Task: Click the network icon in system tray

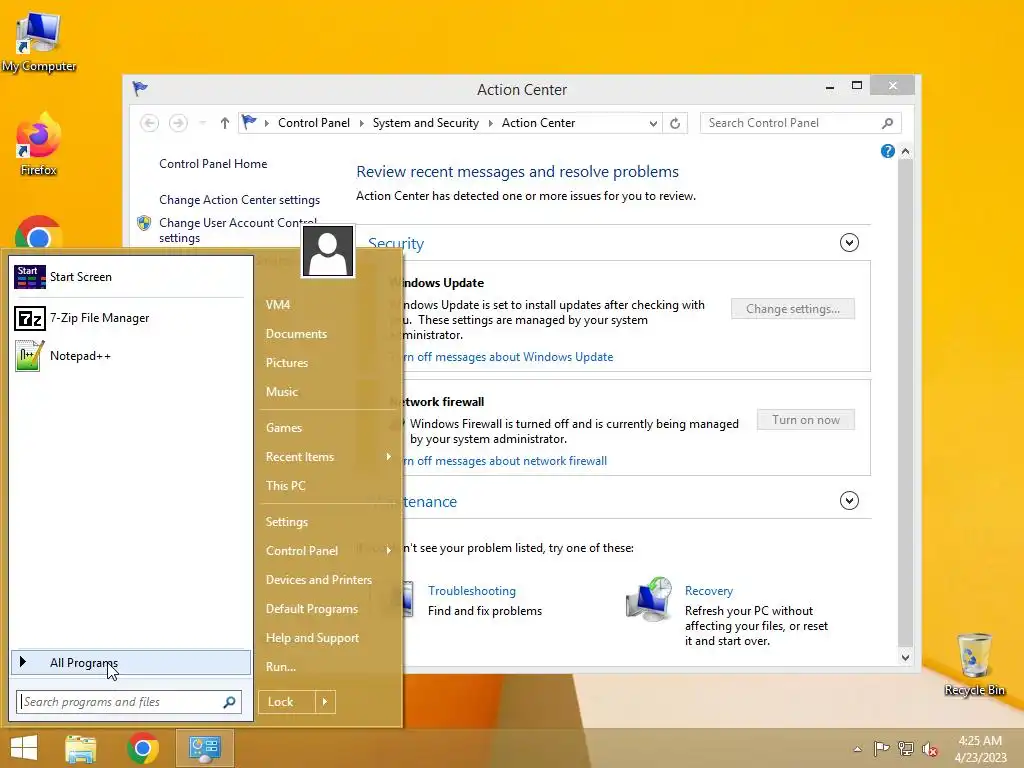Action: pos(906,749)
